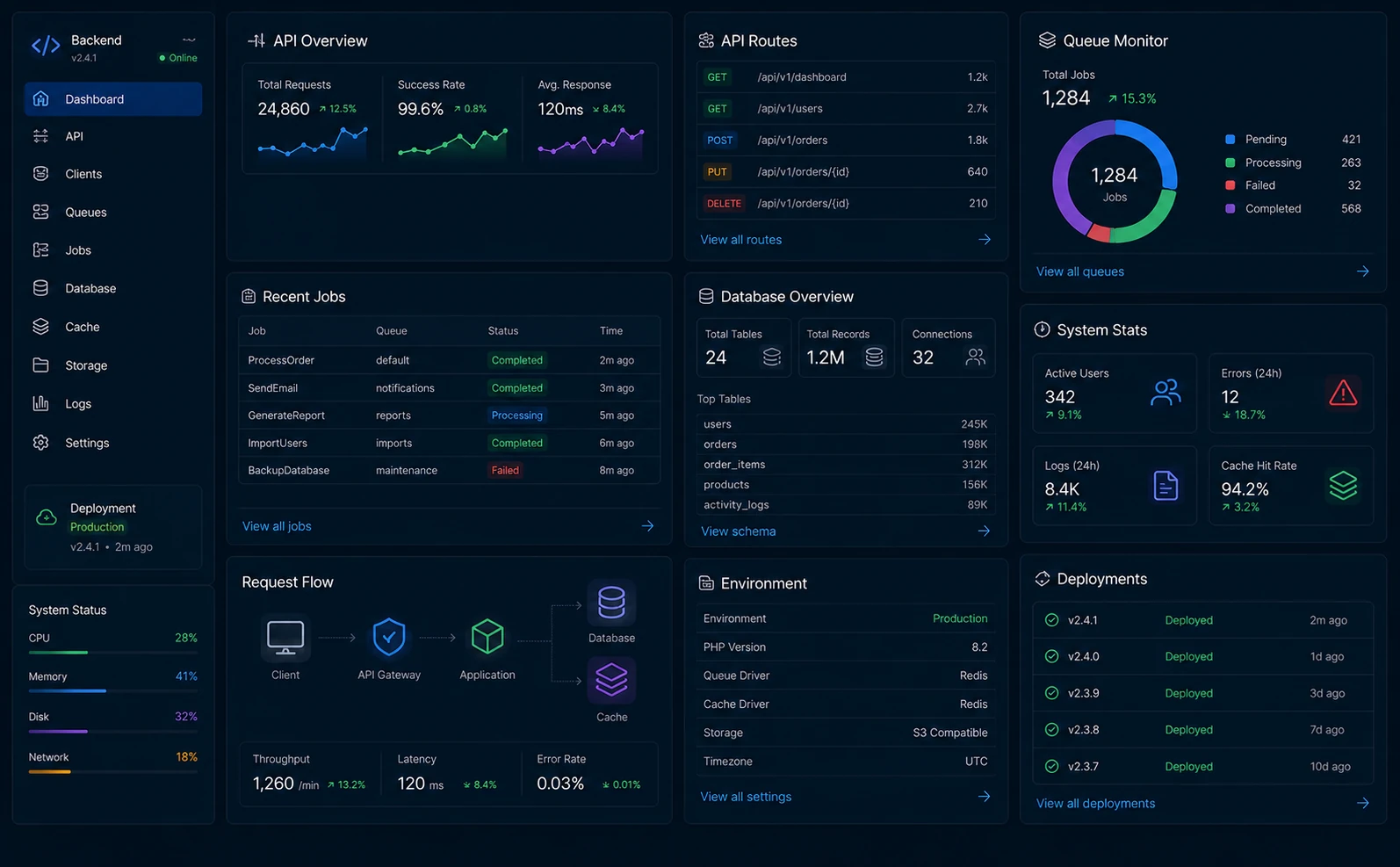
Task: Open the Backend header collapse menu
Action: point(189,40)
